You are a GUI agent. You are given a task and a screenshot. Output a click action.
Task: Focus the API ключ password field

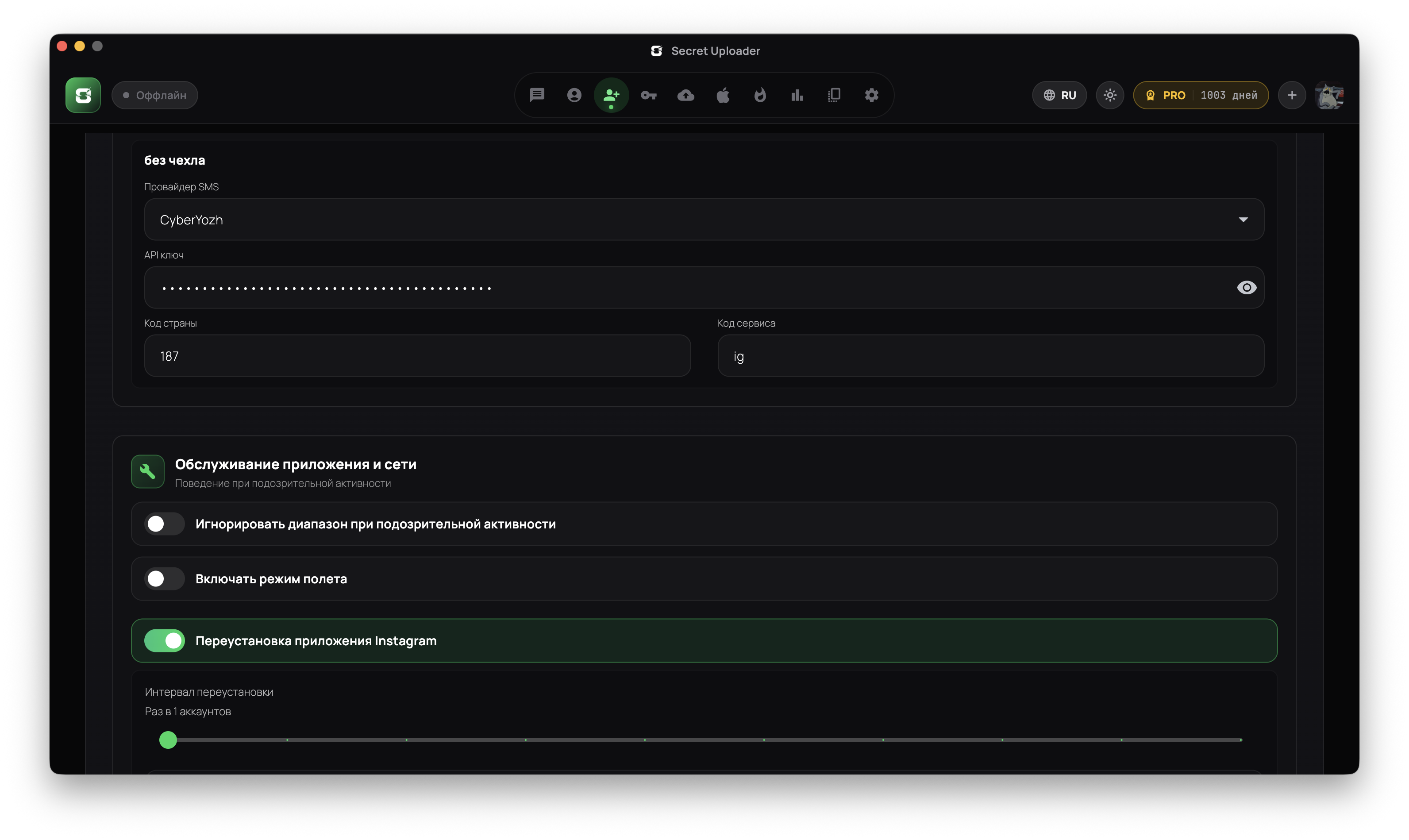click(x=704, y=288)
